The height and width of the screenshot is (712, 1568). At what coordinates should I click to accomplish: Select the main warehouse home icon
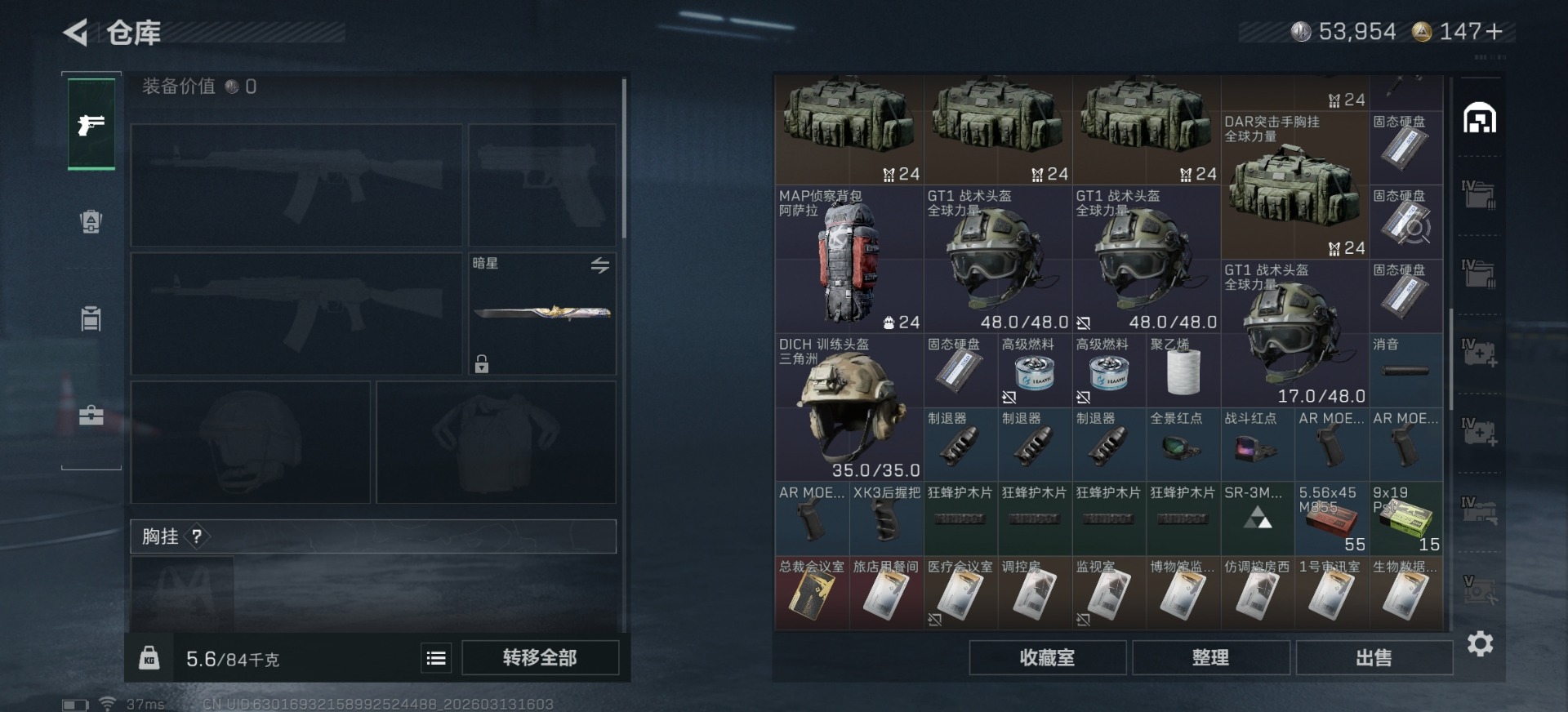[x=1479, y=118]
